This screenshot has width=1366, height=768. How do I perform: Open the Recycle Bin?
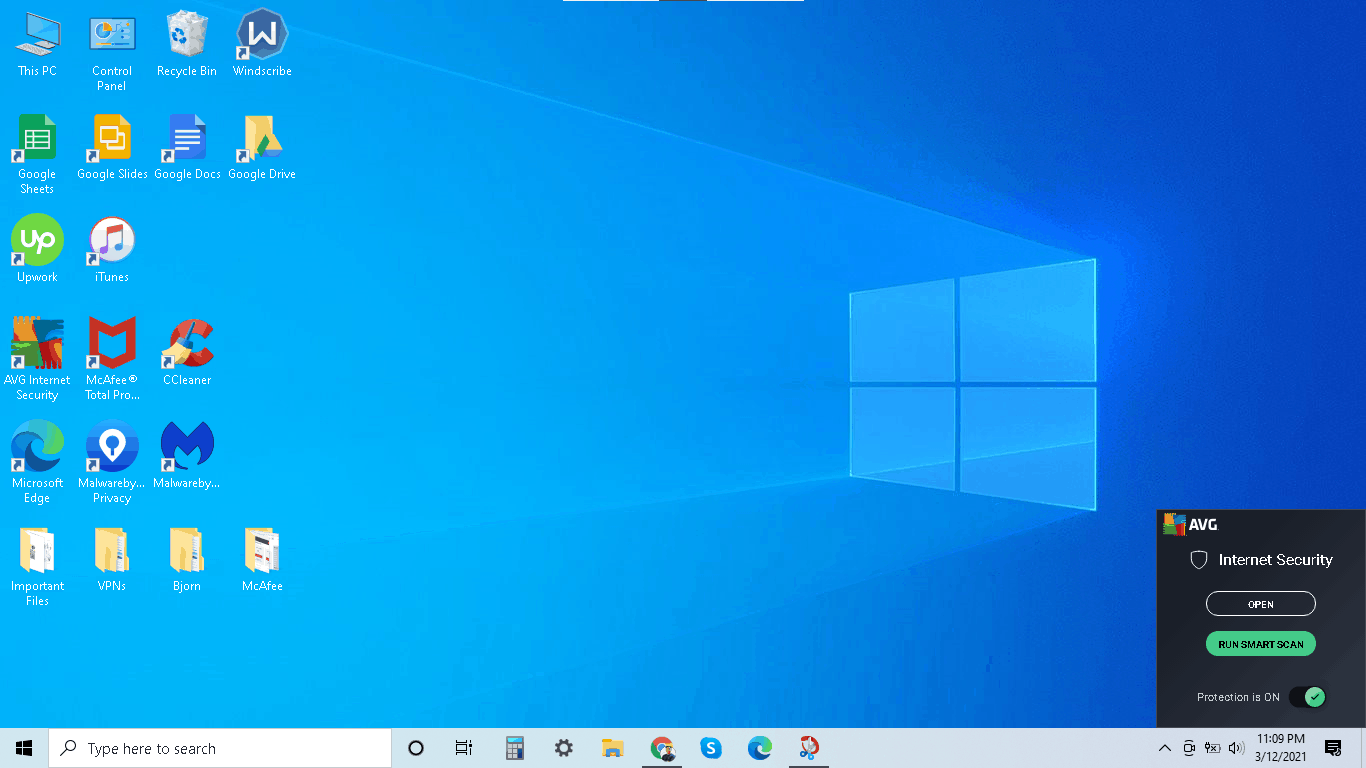coord(186,40)
